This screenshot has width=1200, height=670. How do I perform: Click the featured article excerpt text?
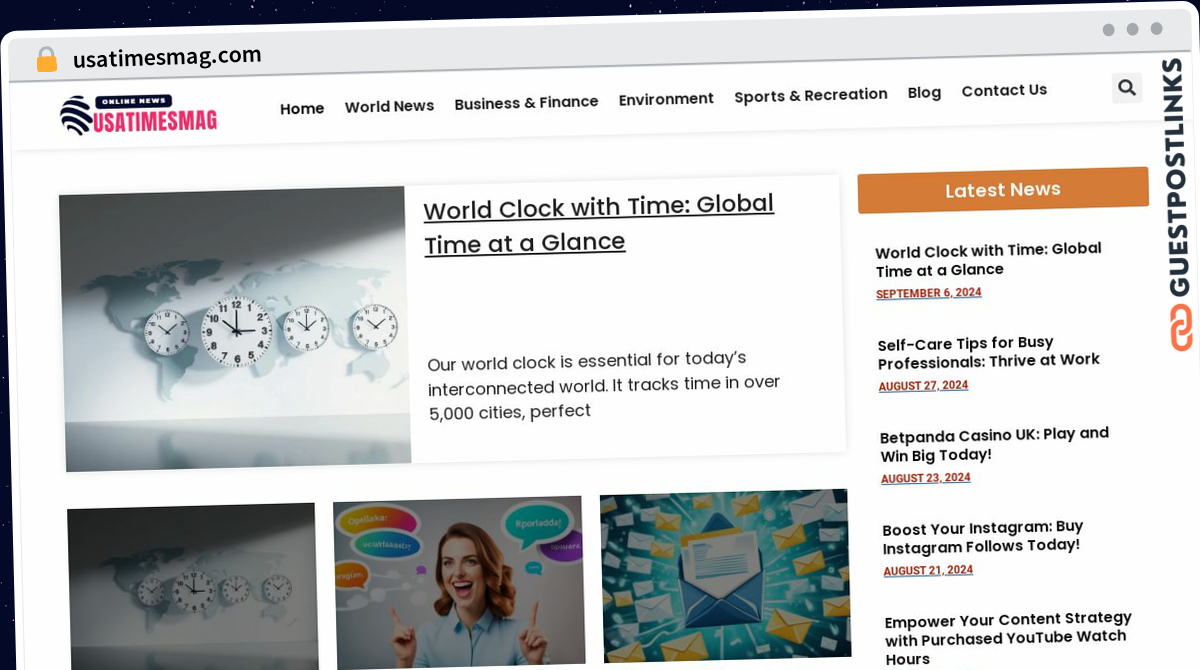point(603,386)
